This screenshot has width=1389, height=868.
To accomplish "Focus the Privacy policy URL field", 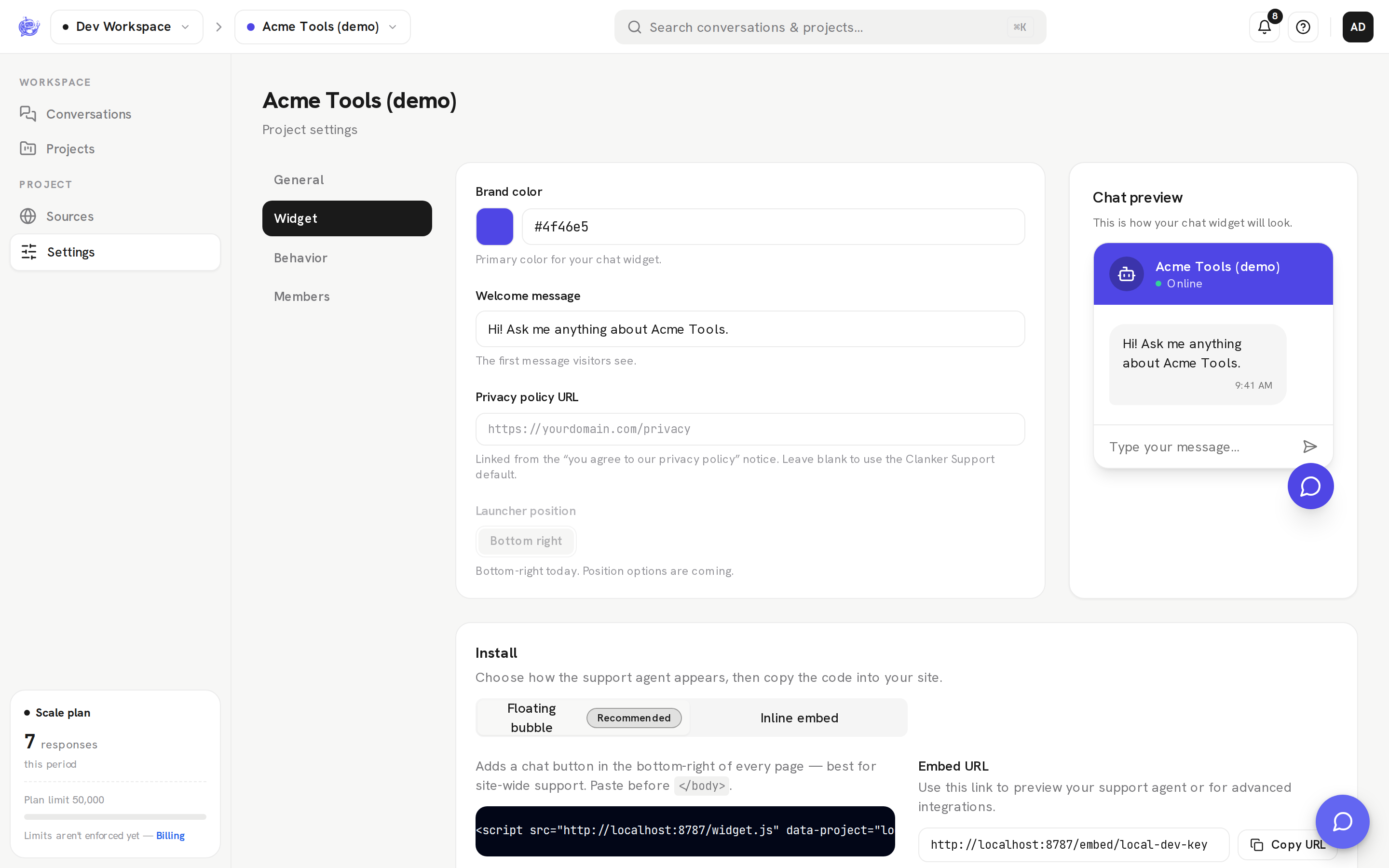I will tap(750, 429).
